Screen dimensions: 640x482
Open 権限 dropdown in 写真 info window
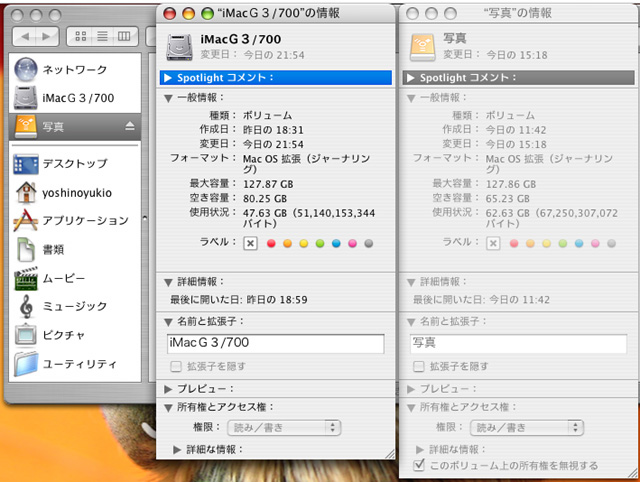tap(527, 428)
